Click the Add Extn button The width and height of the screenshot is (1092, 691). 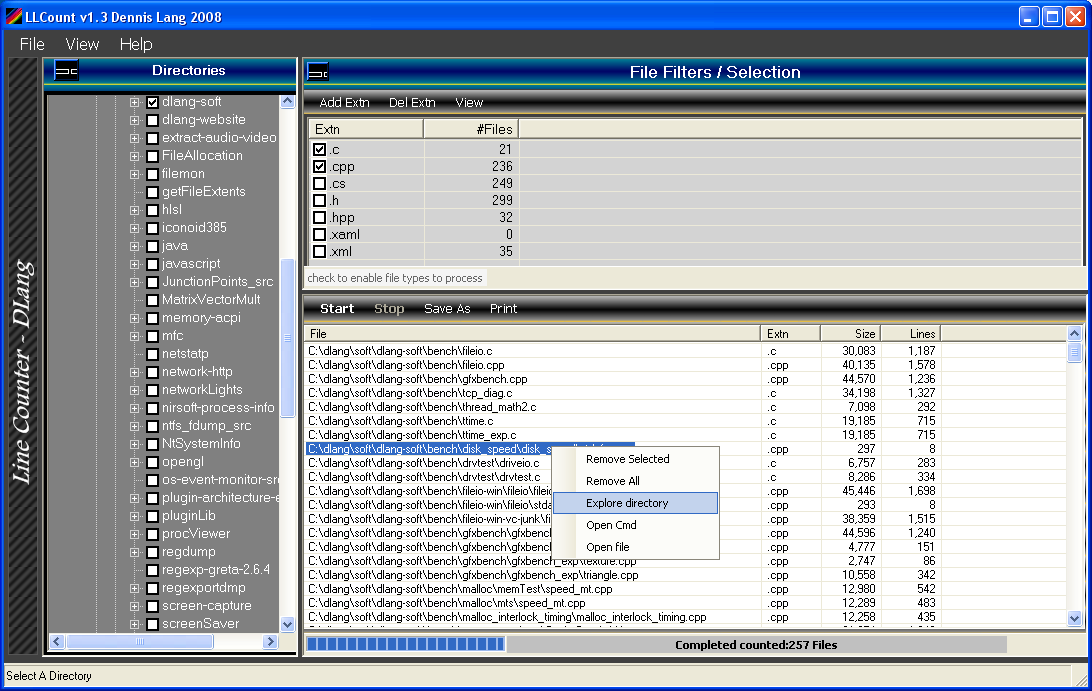(x=344, y=102)
